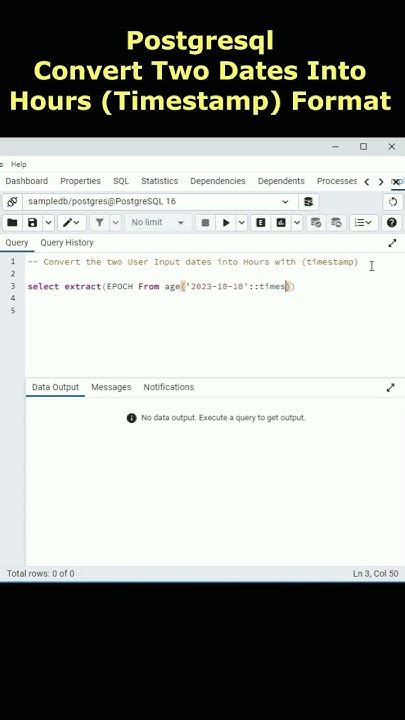The height and width of the screenshot is (720, 405).
Task: Click the Explain query icon
Action: click(x=260, y=223)
